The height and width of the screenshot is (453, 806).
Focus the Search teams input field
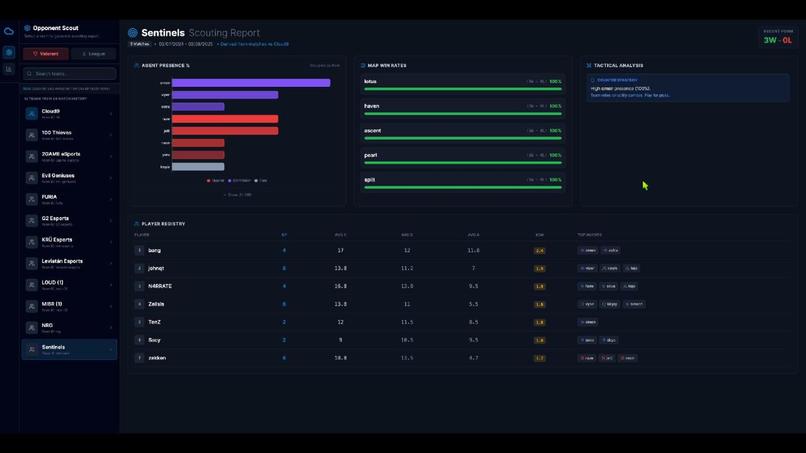coord(69,74)
